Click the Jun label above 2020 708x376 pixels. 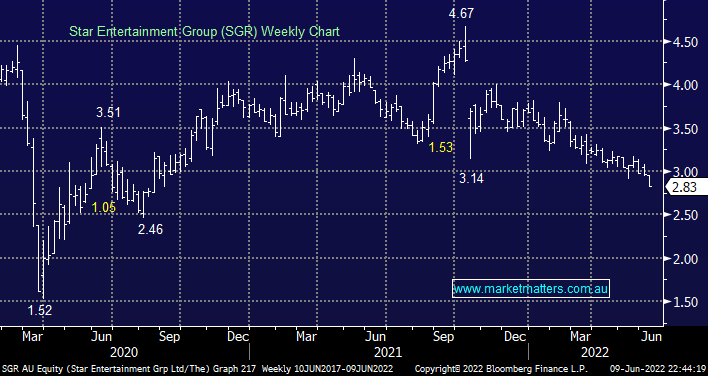pos(102,337)
